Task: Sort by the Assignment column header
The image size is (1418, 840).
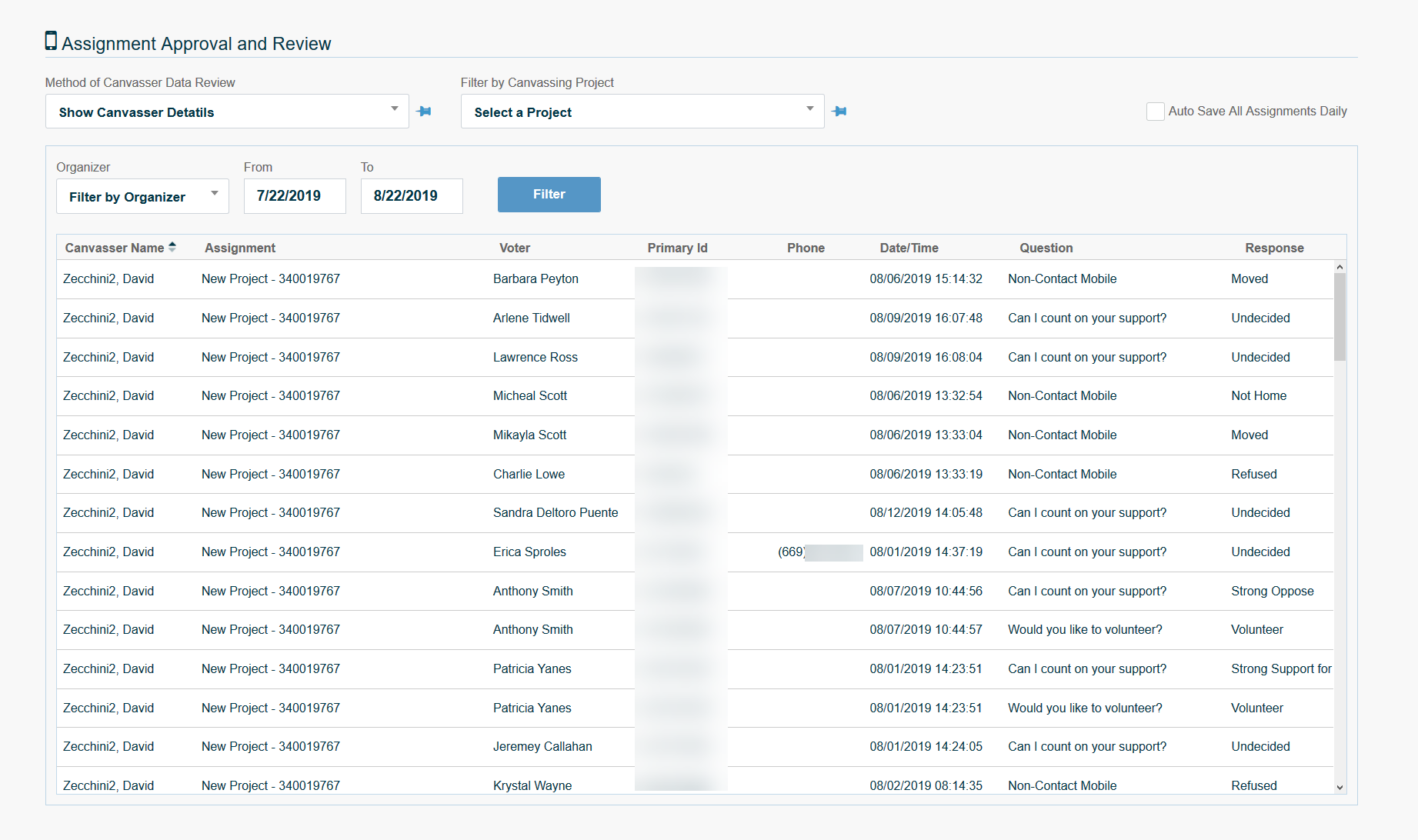Action: tap(240, 248)
